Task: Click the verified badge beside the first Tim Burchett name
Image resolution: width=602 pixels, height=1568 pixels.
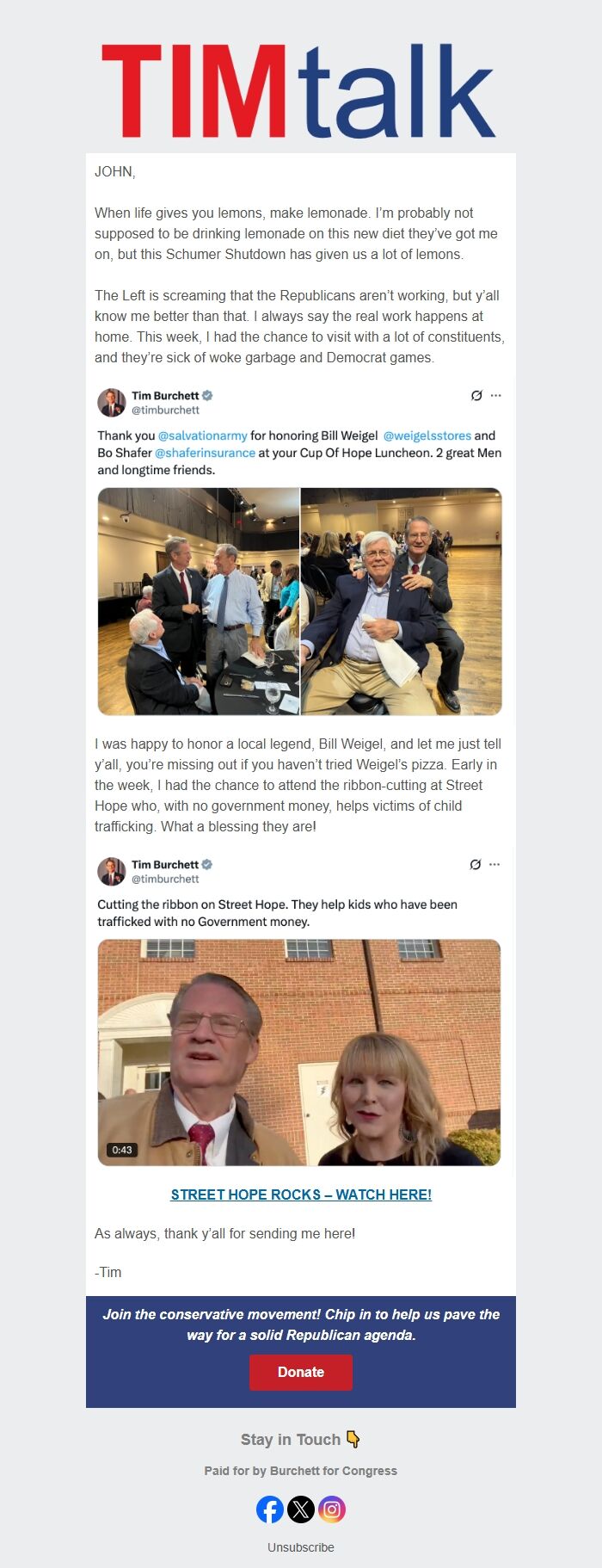Action: (x=207, y=396)
